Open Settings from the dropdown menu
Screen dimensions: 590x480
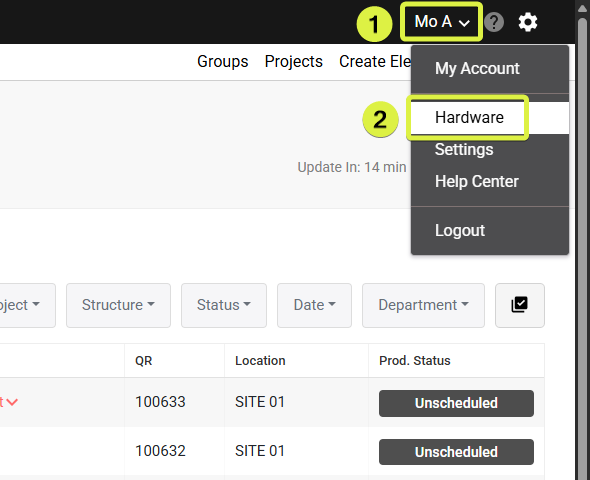coord(464,149)
